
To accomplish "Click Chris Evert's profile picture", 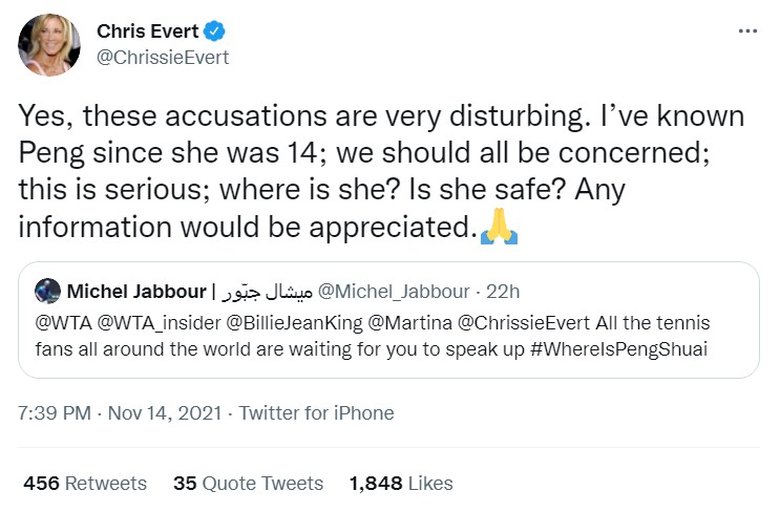I will tap(49, 44).
